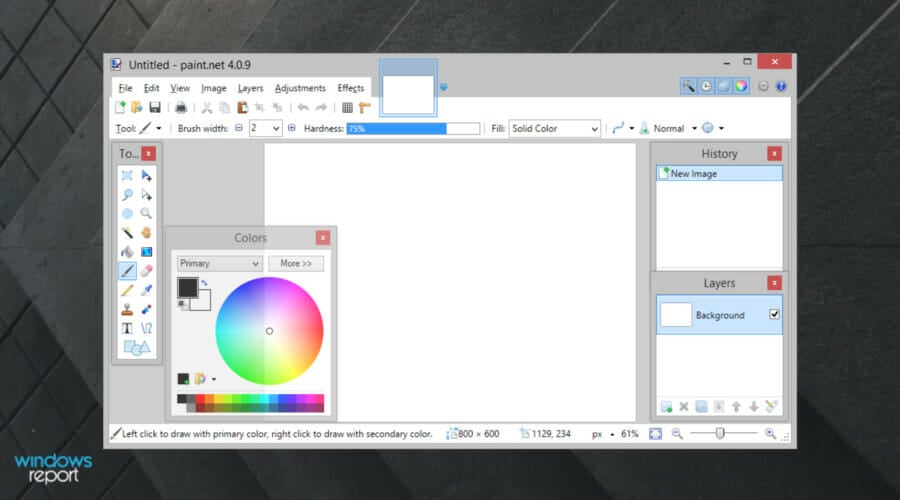Select the Line/Curve tool
This screenshot has width=900, height=500.
(146, 328)
